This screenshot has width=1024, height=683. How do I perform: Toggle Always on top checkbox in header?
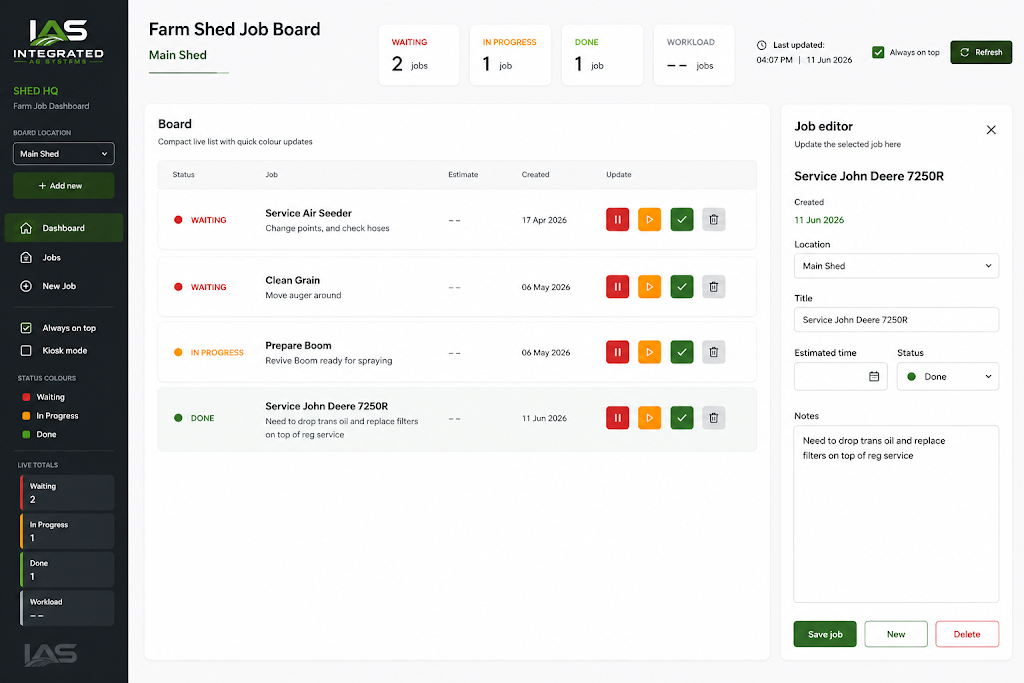point(878,52)
